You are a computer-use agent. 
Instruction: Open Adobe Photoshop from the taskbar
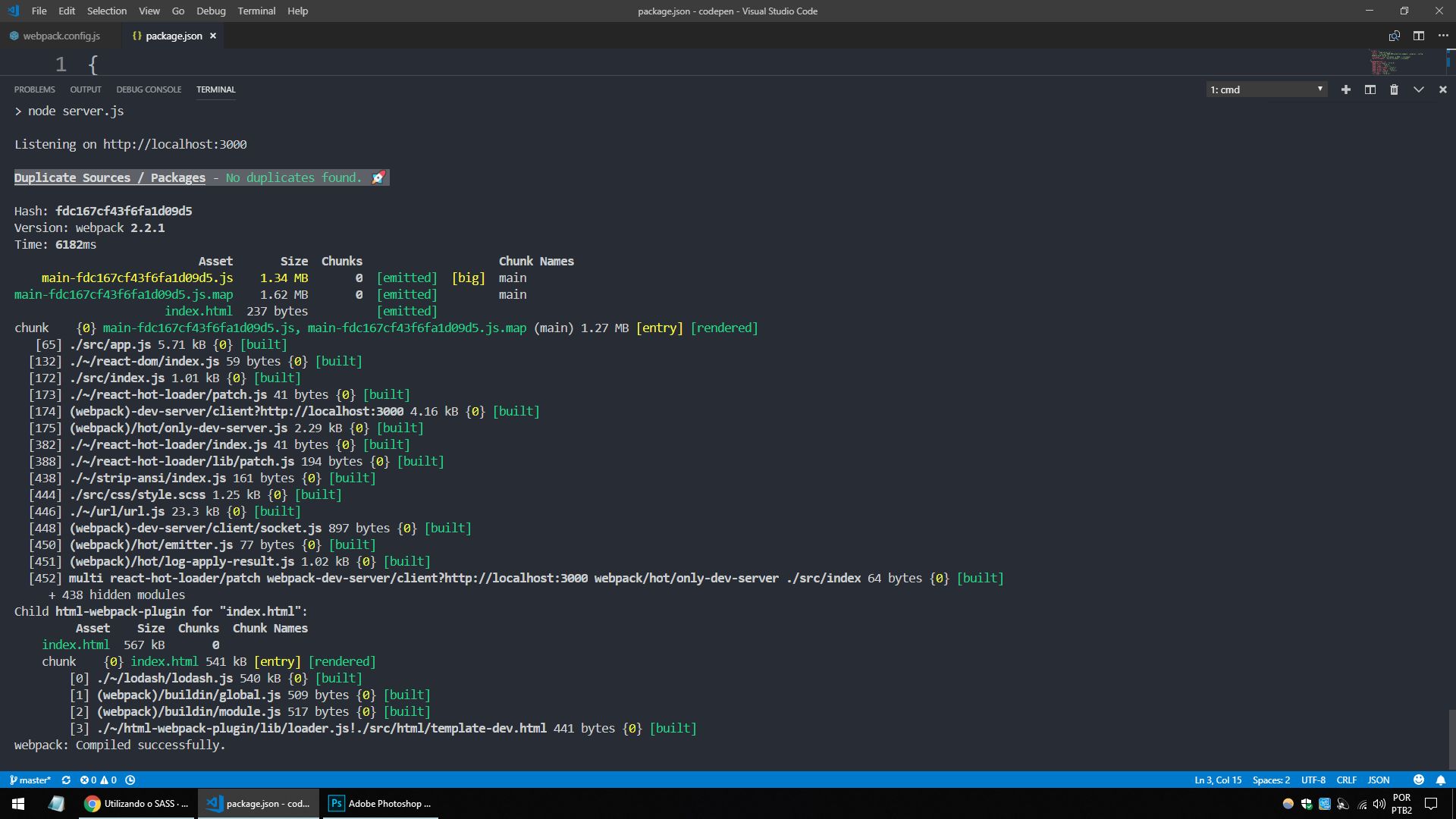[379, 803]
